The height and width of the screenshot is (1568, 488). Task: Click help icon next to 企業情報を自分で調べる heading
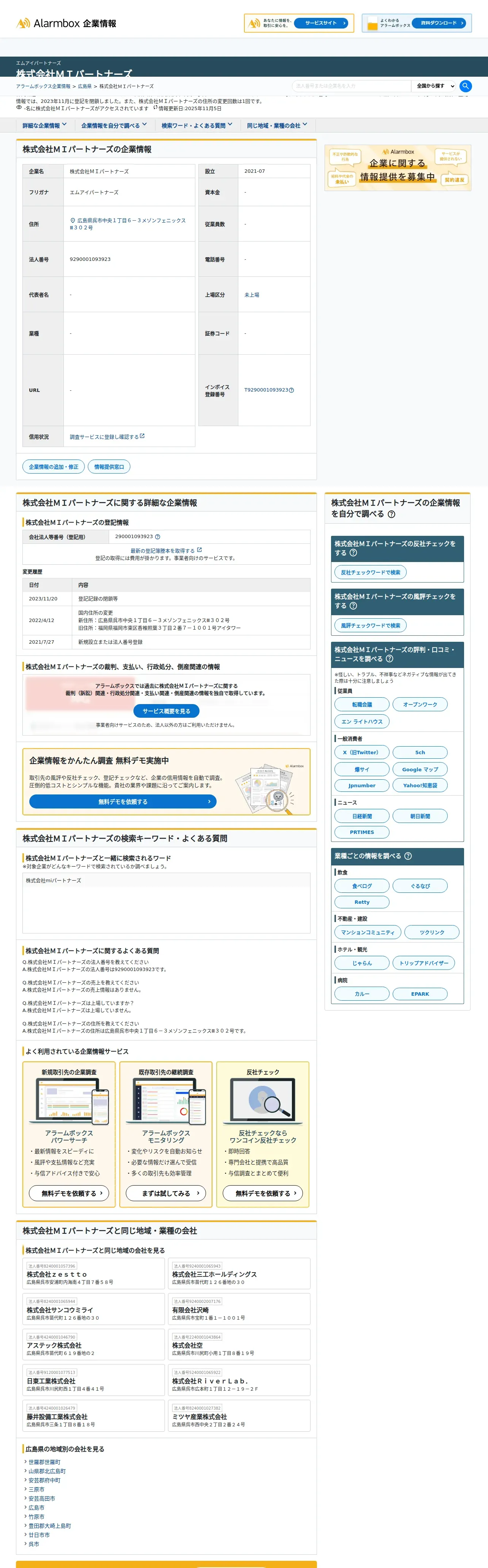[x=391, y=514]
